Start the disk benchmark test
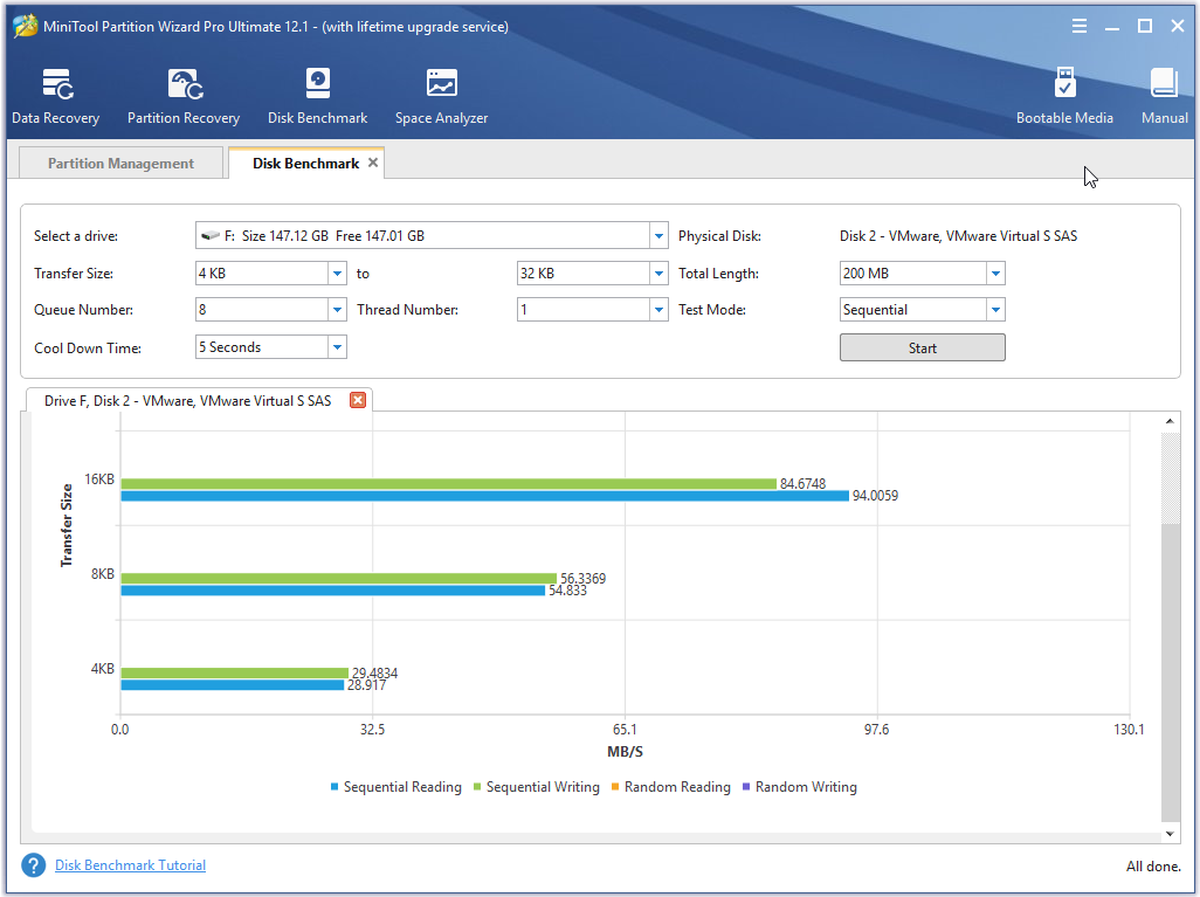 click(922, 348)
